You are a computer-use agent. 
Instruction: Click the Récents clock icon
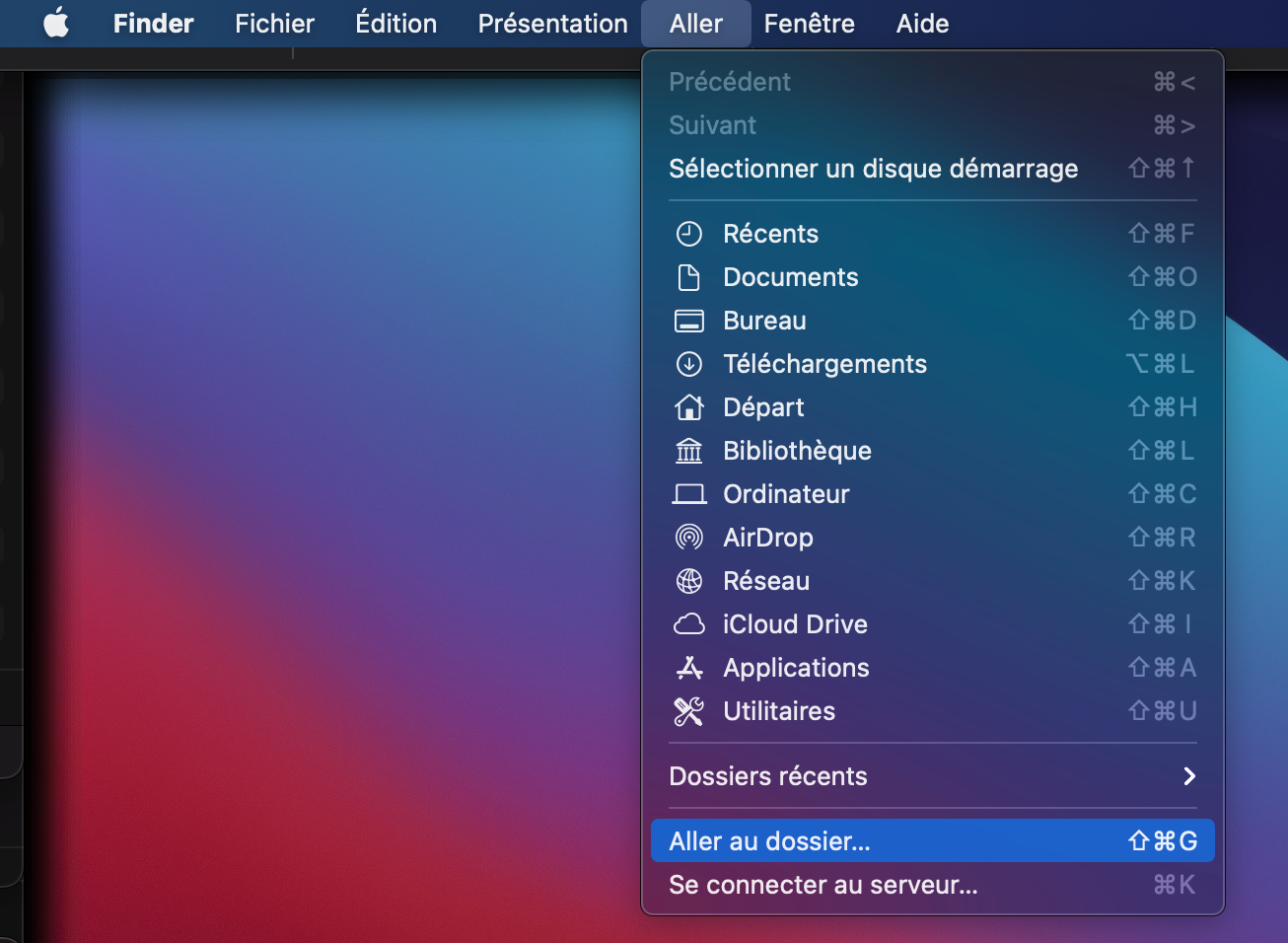click(688, 234)
